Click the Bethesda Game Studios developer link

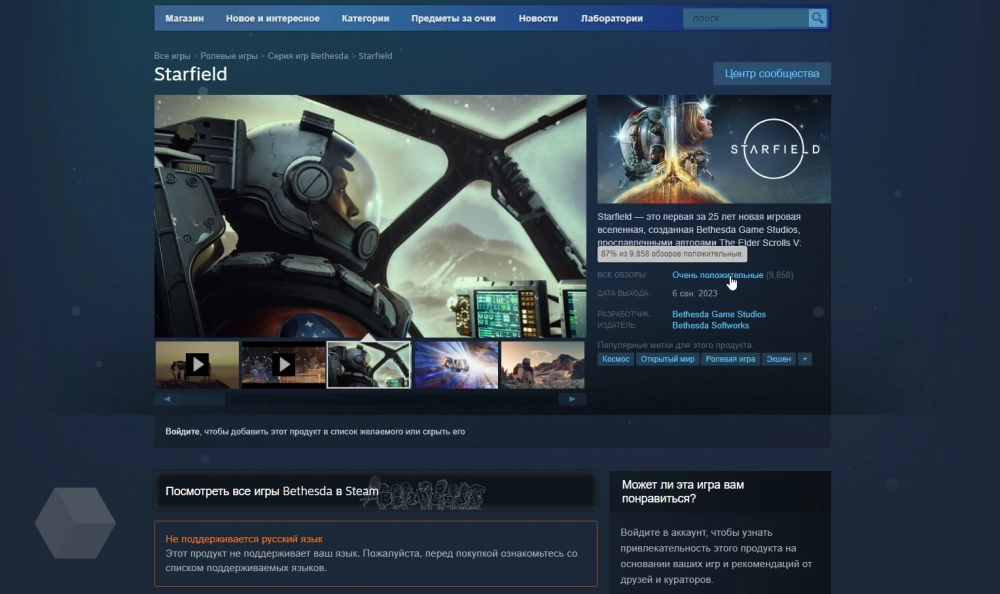click(719, 315)
